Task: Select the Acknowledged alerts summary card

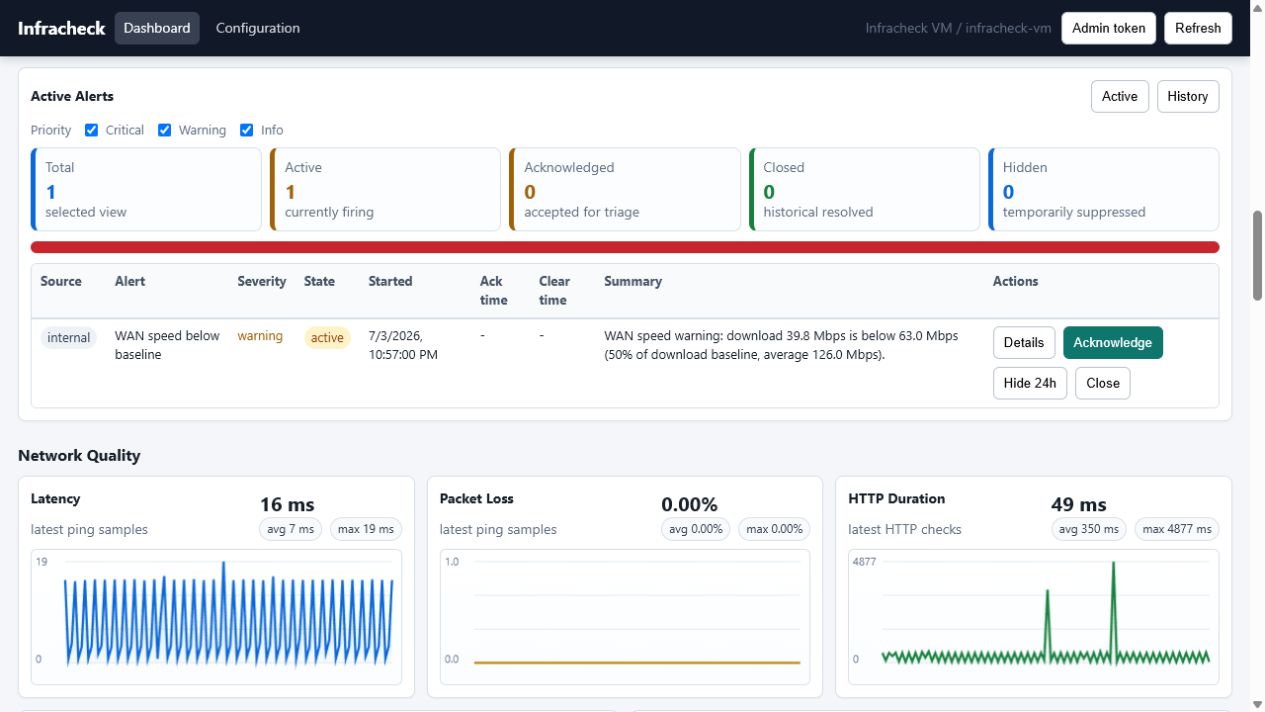Action: pyautogui.click(x=625, y=189)
